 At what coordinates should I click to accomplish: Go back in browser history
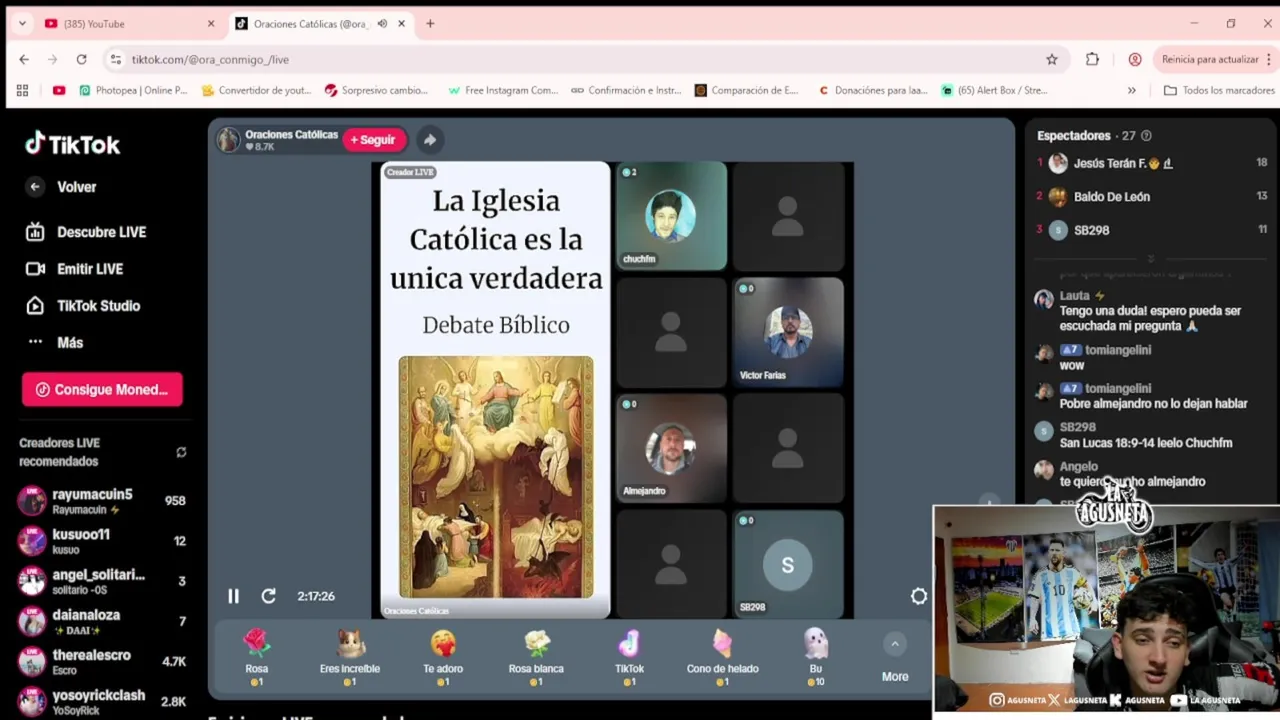click(24, 60)
